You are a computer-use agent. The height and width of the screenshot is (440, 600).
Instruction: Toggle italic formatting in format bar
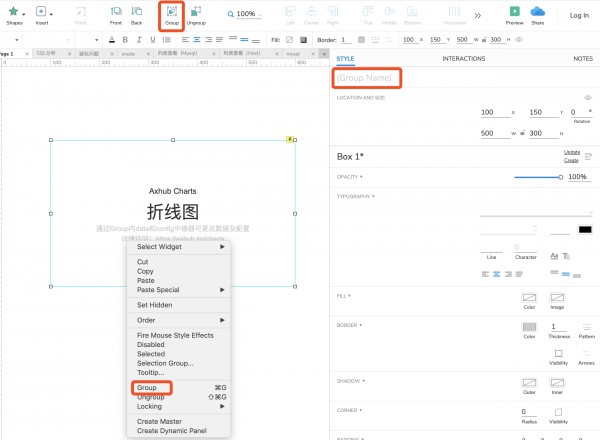pos(139,39)
